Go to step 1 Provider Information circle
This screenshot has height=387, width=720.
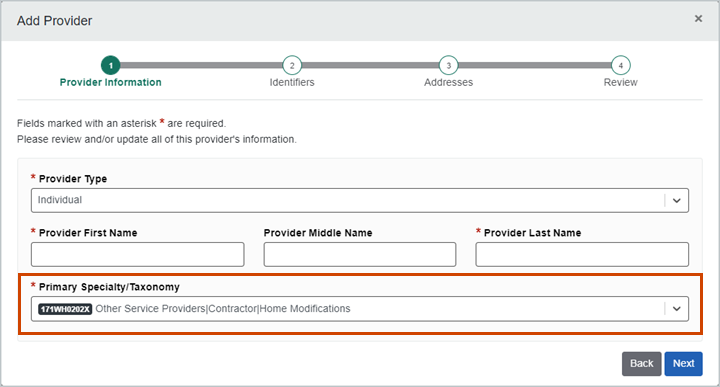pos(111,65)
